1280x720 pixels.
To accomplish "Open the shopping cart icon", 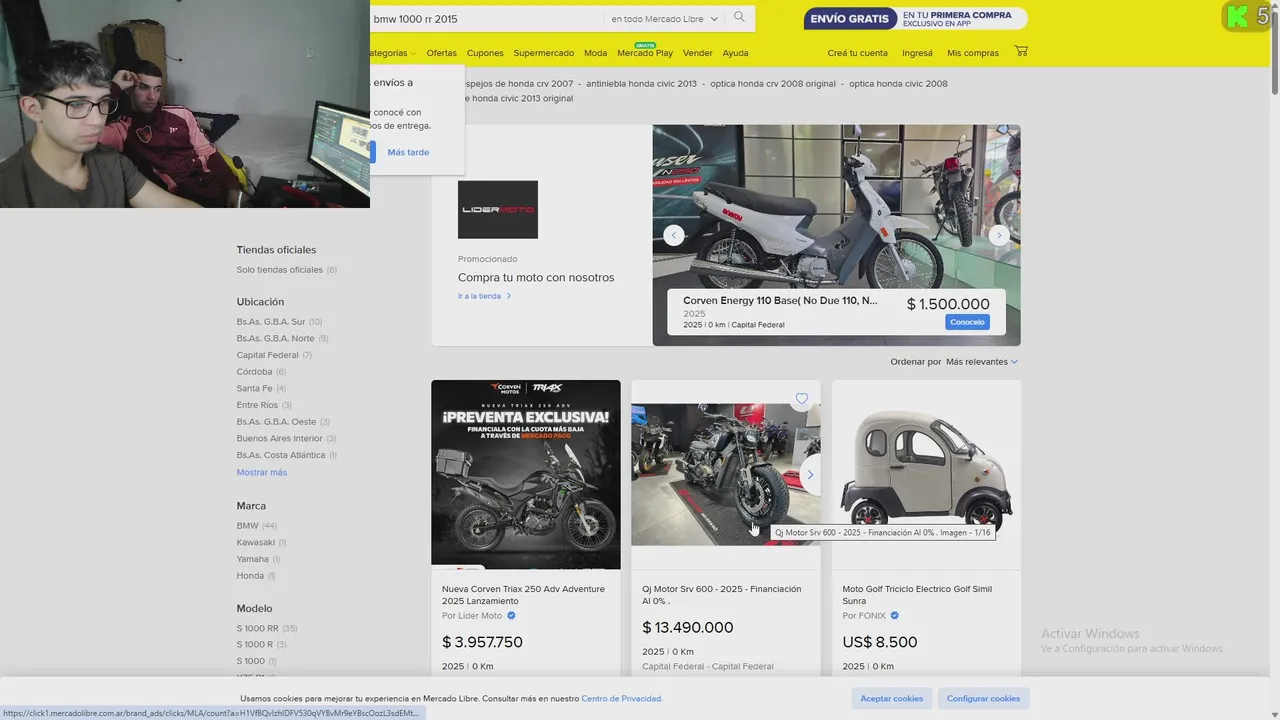I will pos(1021,51).
